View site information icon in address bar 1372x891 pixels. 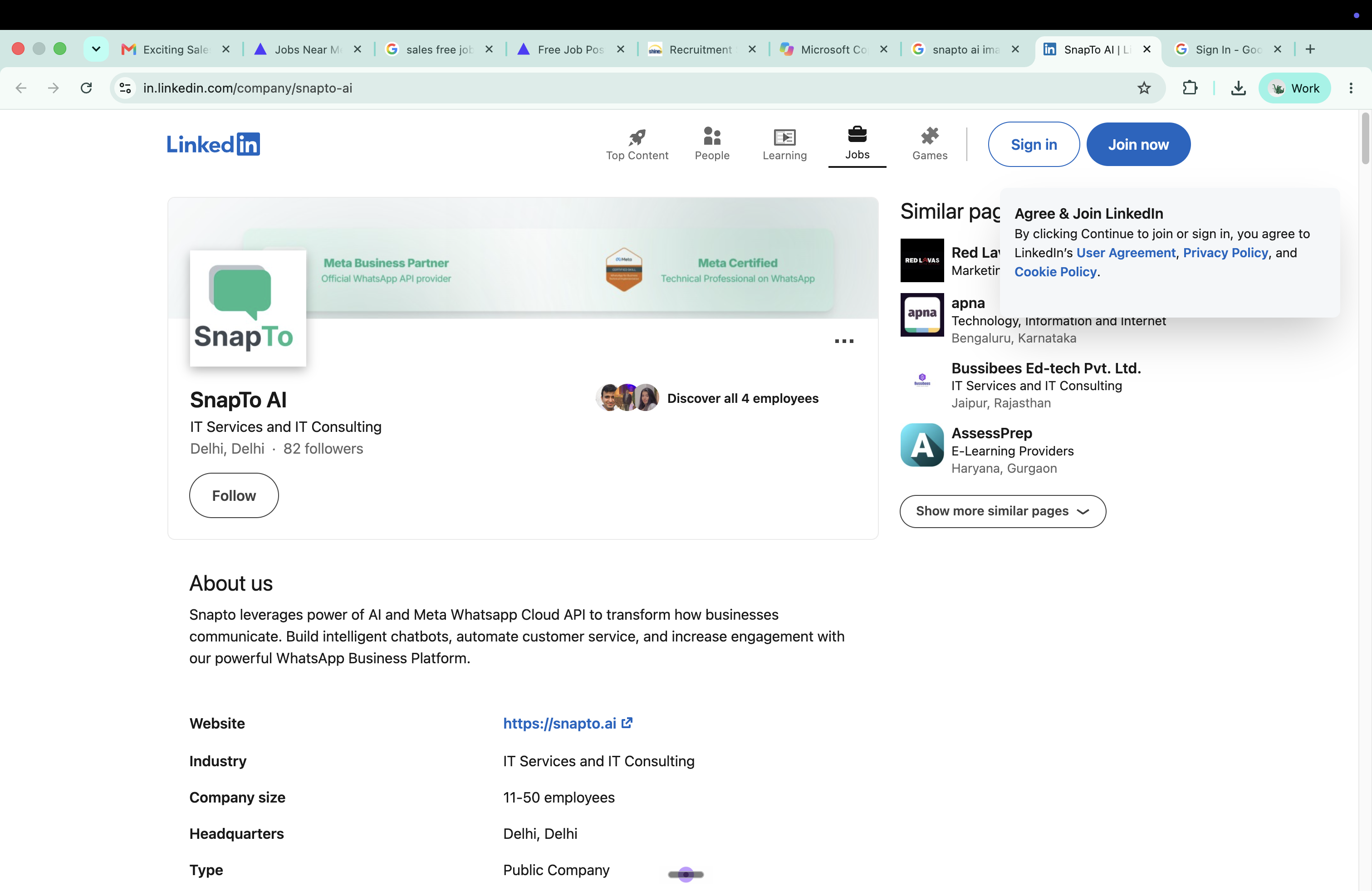[x=125, y=88]
